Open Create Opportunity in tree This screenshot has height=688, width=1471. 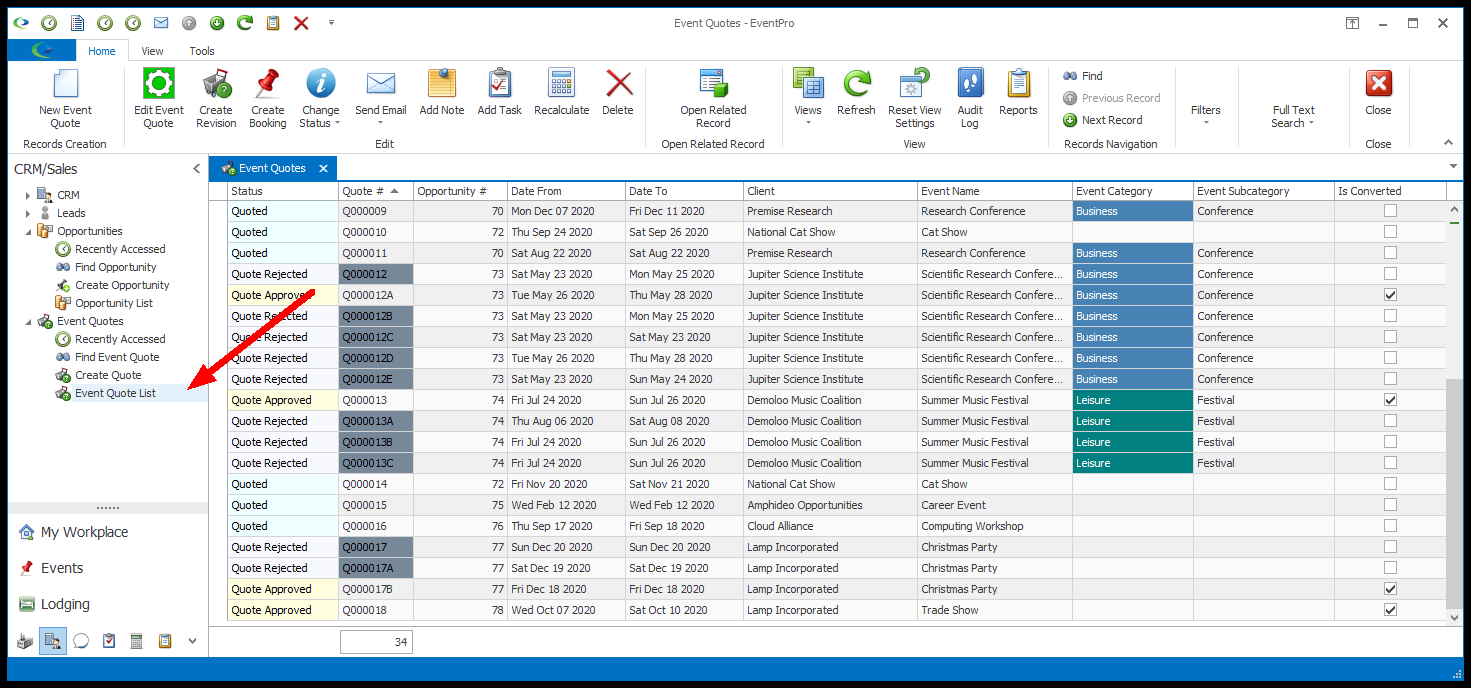coord(122,285)
